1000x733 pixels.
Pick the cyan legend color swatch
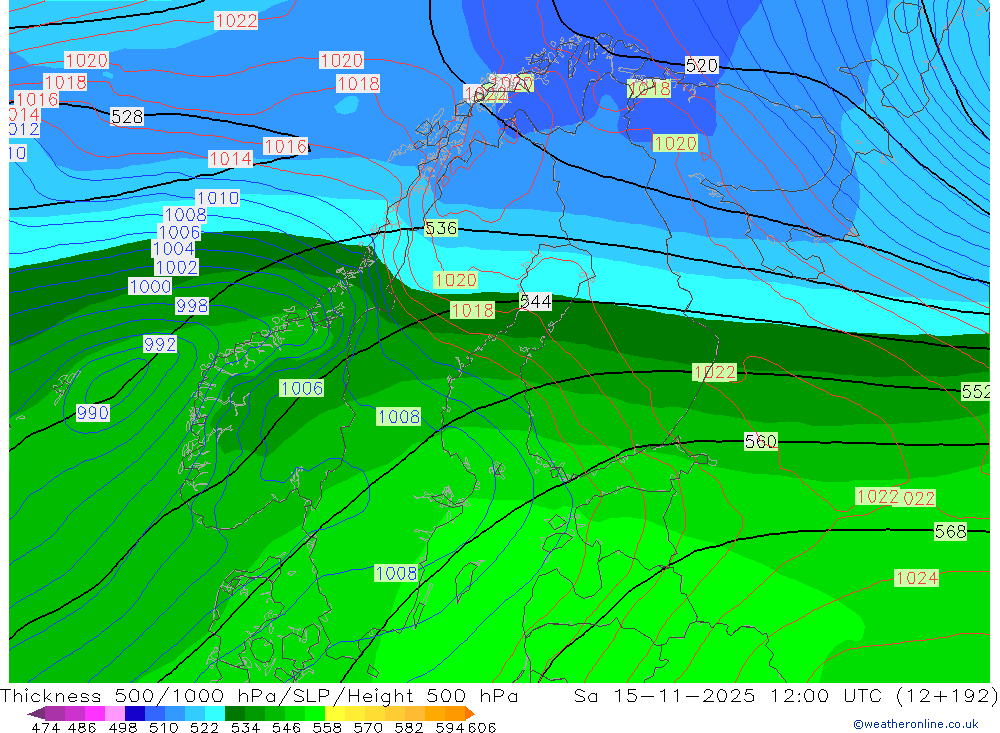point(215,713)
